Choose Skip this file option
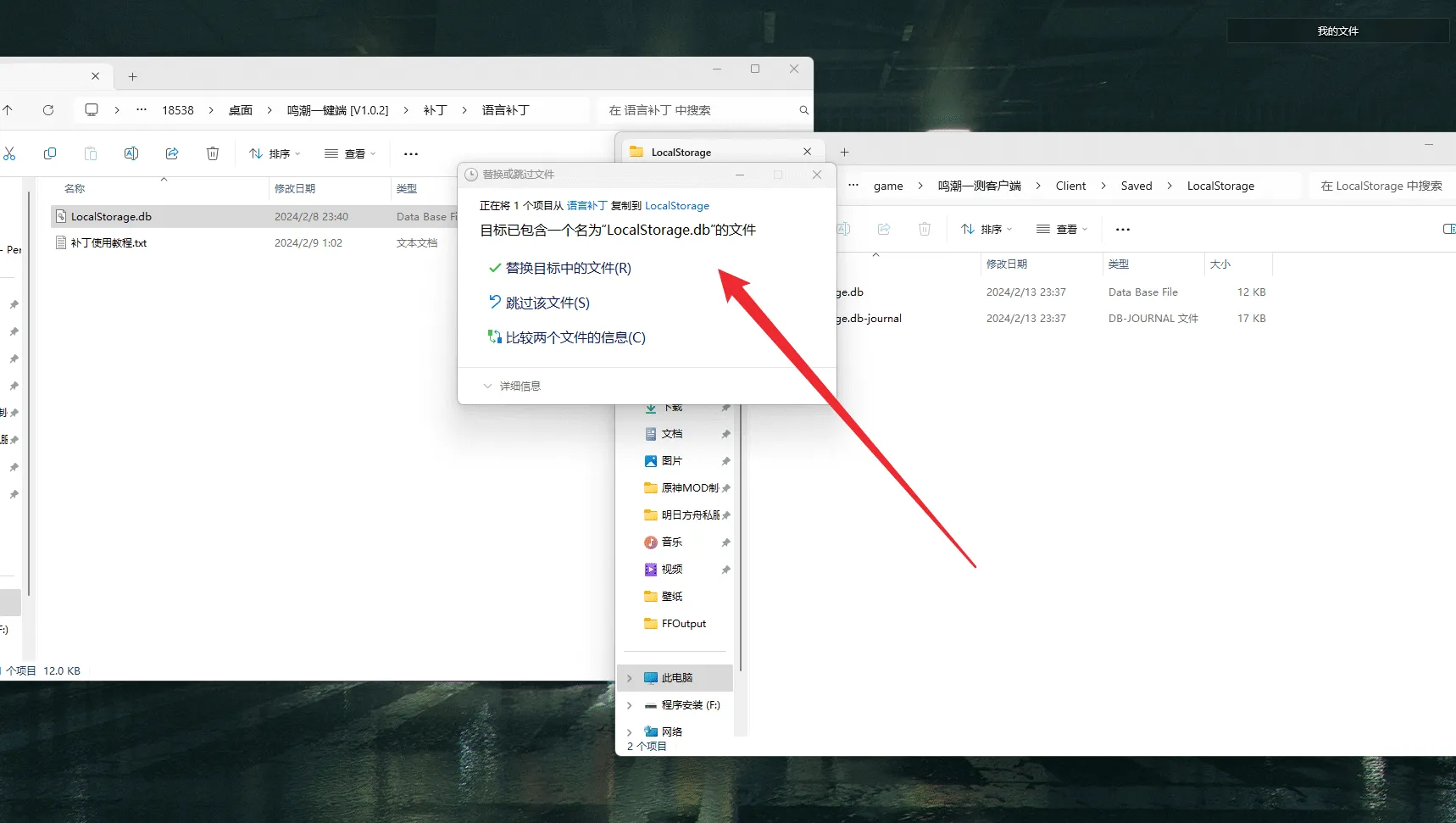The height and width of the screenshot is (823, 1456). [x=540, y=303]
